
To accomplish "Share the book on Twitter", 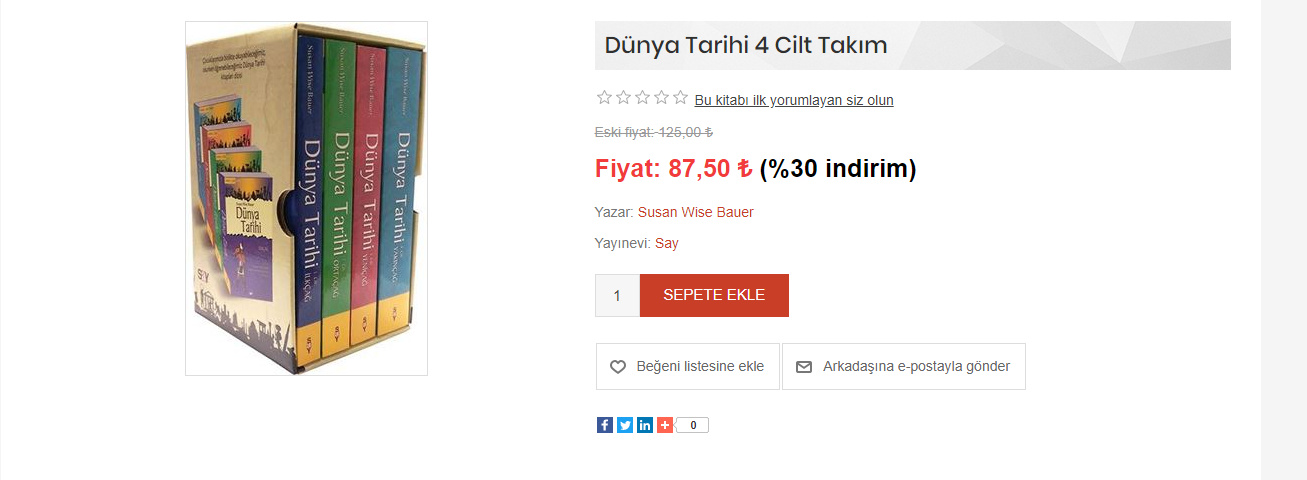I will 625,425.
